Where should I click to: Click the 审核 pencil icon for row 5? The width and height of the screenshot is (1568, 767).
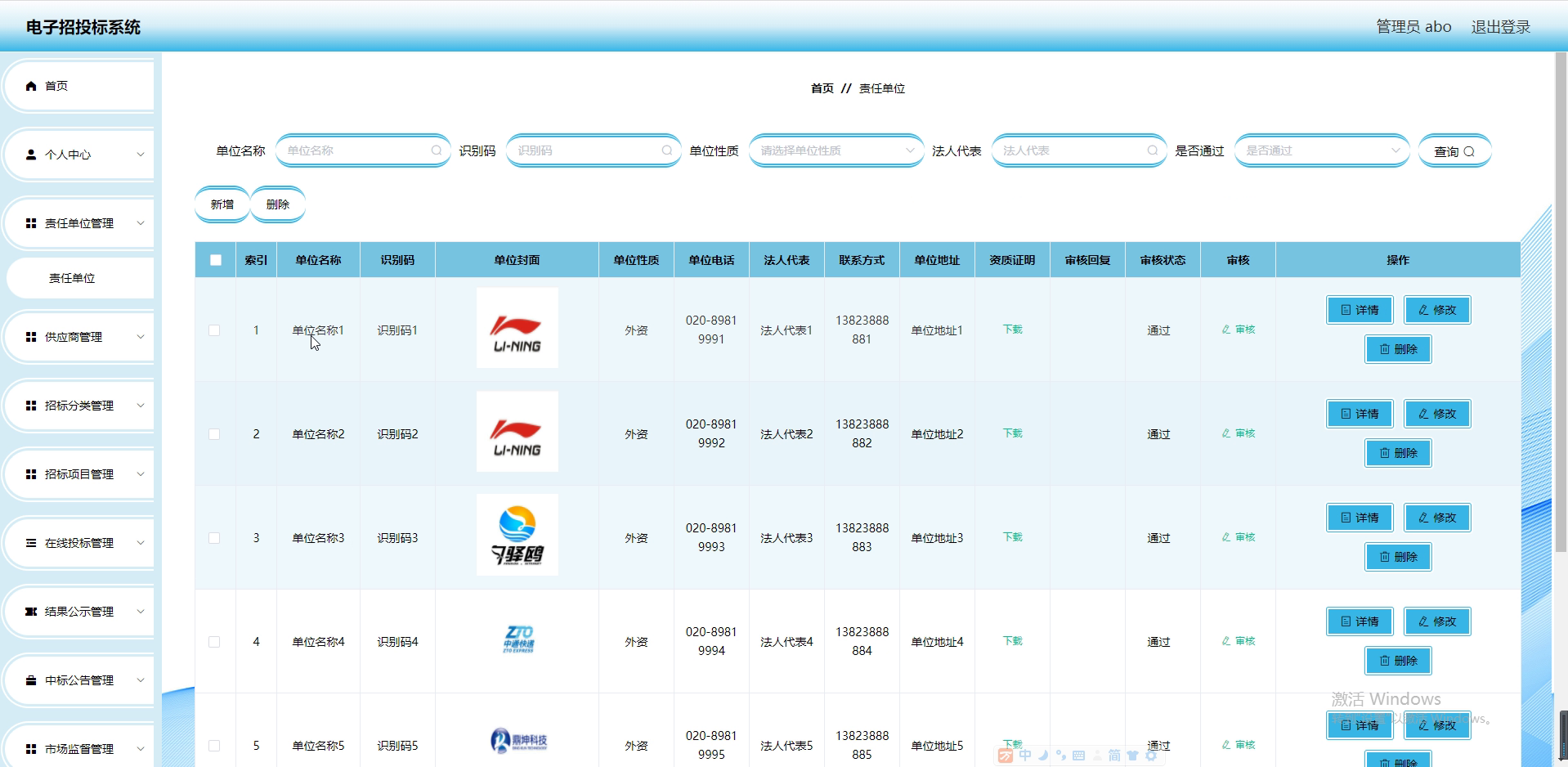click(x=1226, y=745)
